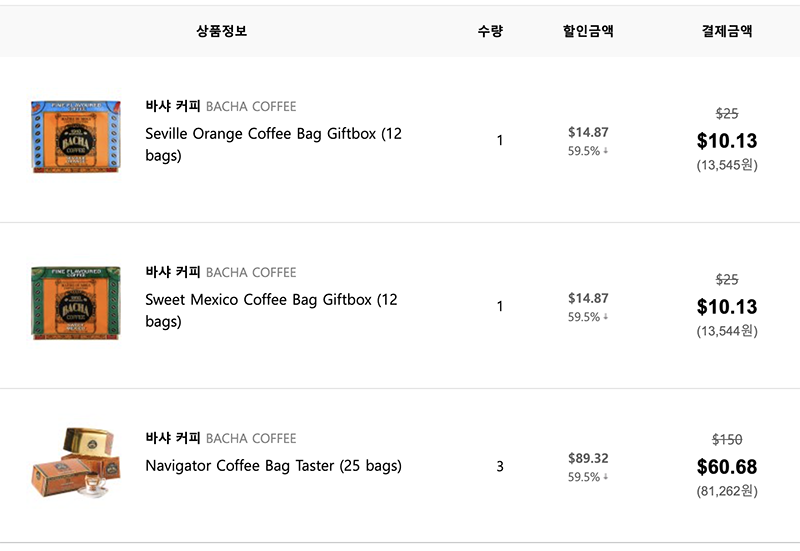Image resolution: width=800 pixels, height=551 pixels.
Task: Select the 할인금액 column header
Action: pos(588,31)
